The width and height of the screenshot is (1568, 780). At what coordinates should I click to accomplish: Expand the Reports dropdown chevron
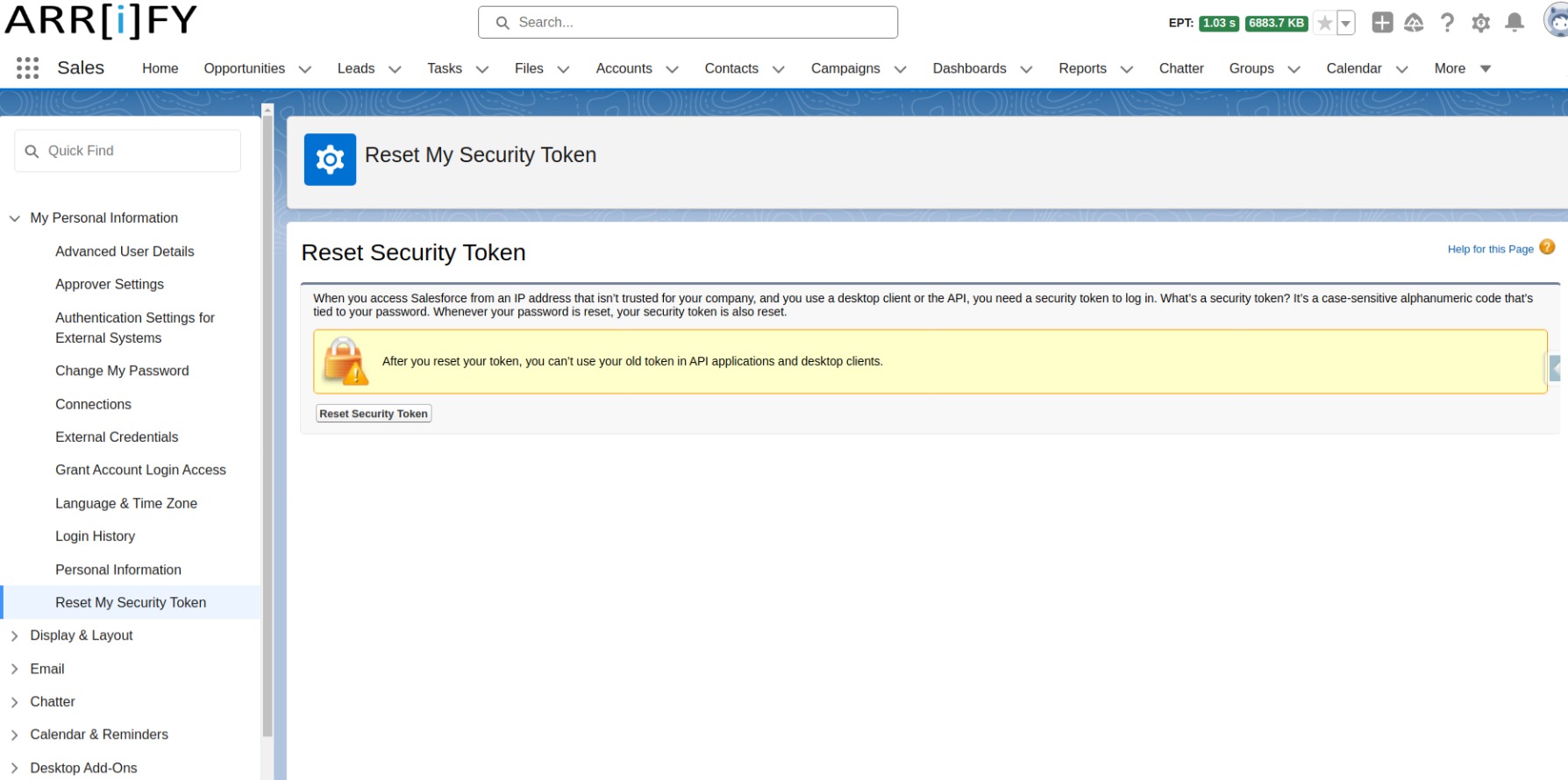pyautogui.click(x=1127, y=69)
